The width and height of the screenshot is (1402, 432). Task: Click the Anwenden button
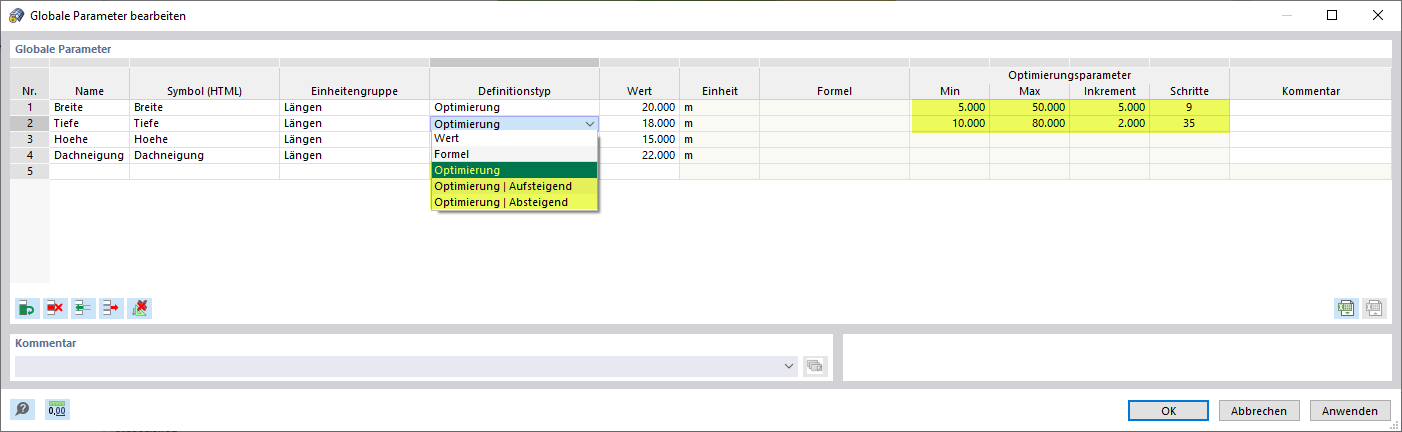[x=1350, y=410]
